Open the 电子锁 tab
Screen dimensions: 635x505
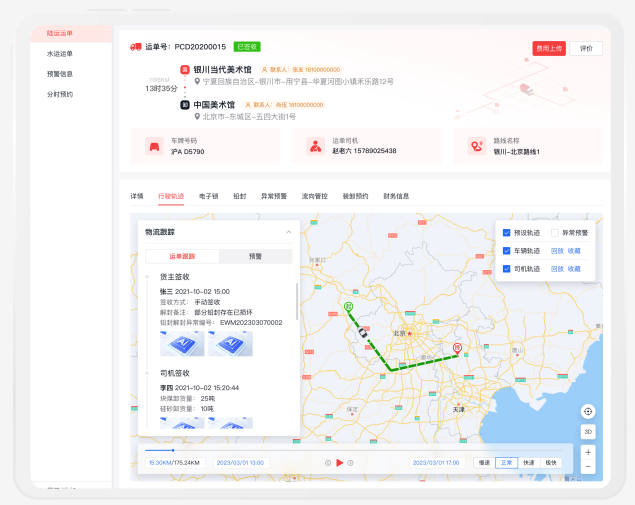[209, 197]
